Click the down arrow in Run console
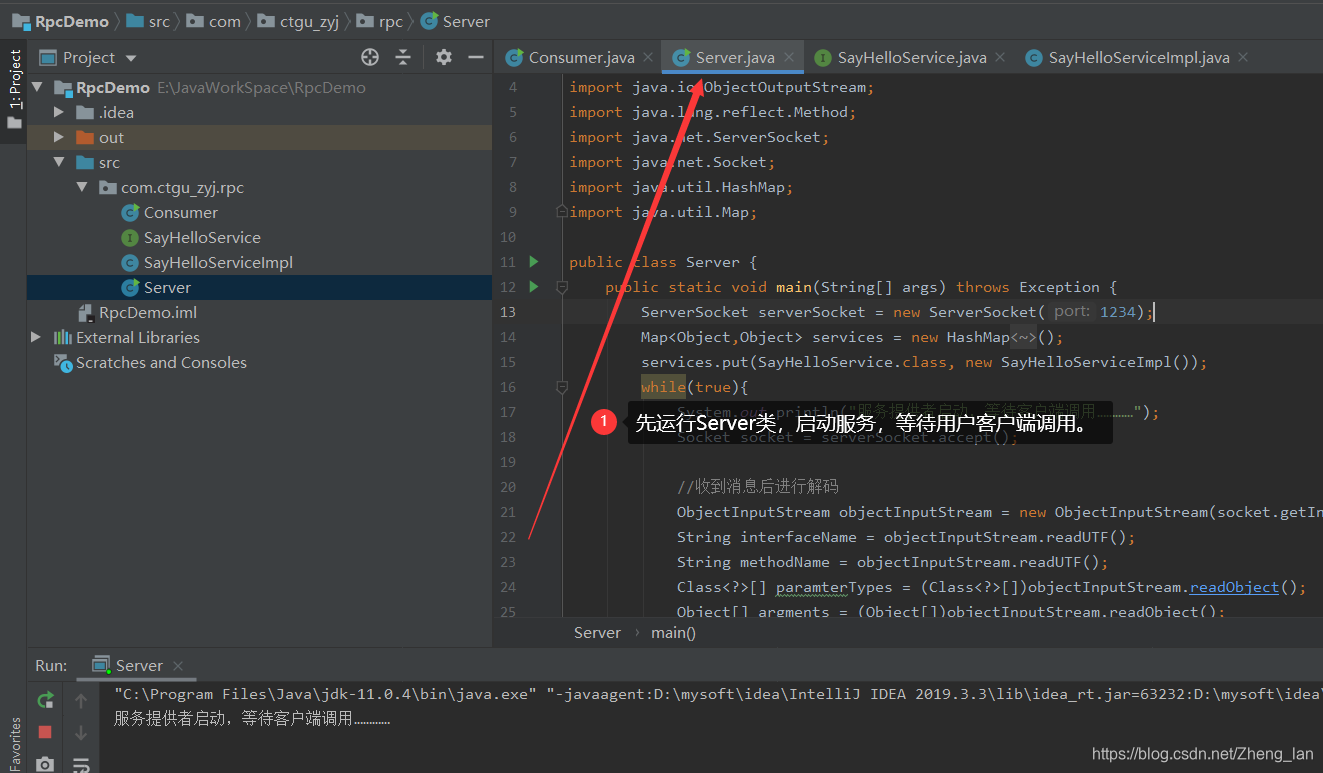Screen dimensions: 1323x773 click(81, 733)
